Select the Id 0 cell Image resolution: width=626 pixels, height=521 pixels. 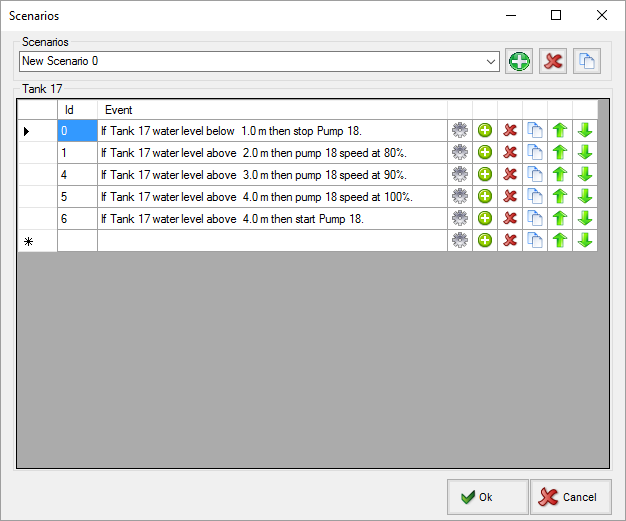pyautogui.click(x=77, y=131)
